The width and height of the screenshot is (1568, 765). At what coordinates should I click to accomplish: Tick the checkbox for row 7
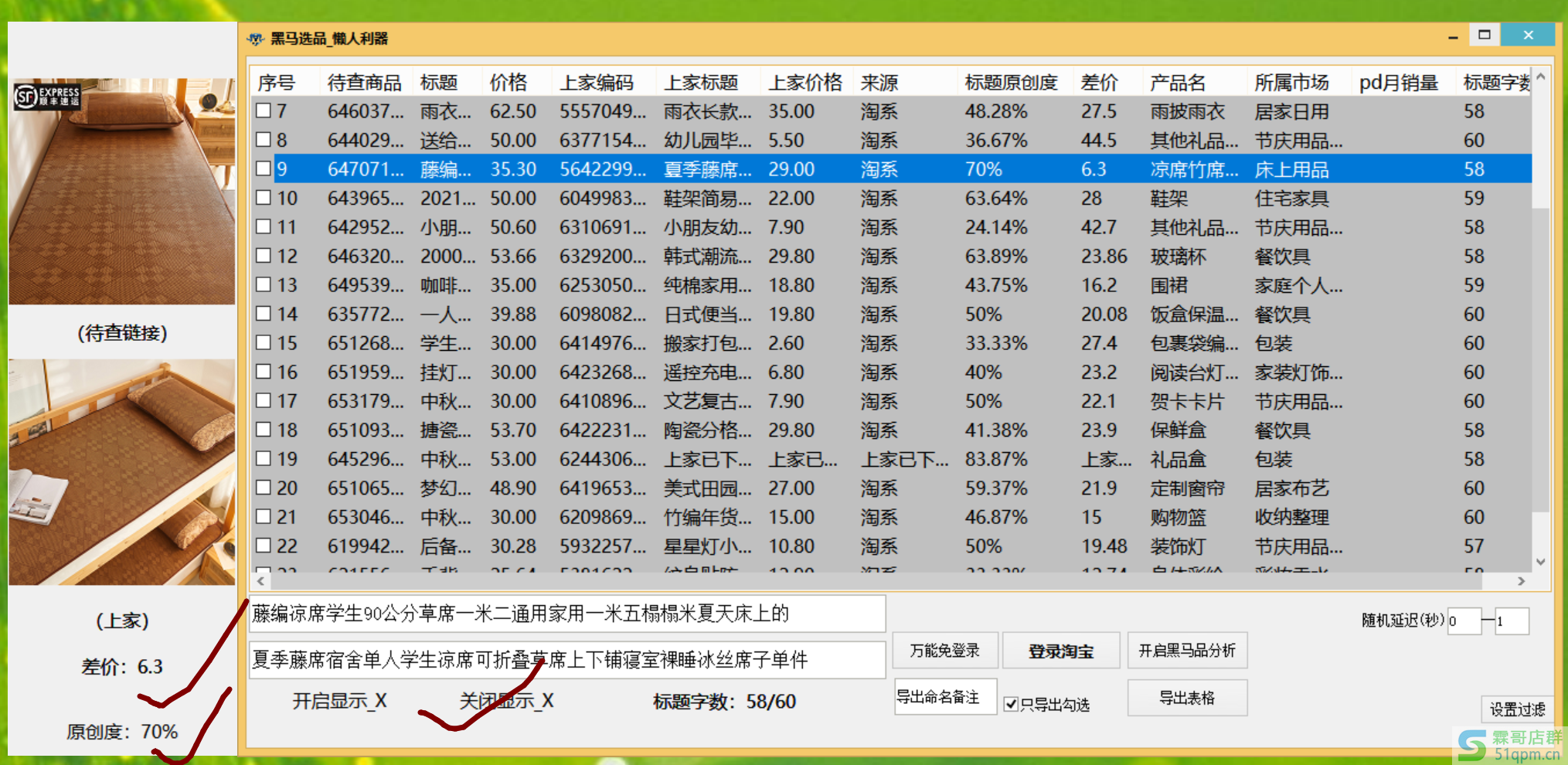tap(264, 110)
